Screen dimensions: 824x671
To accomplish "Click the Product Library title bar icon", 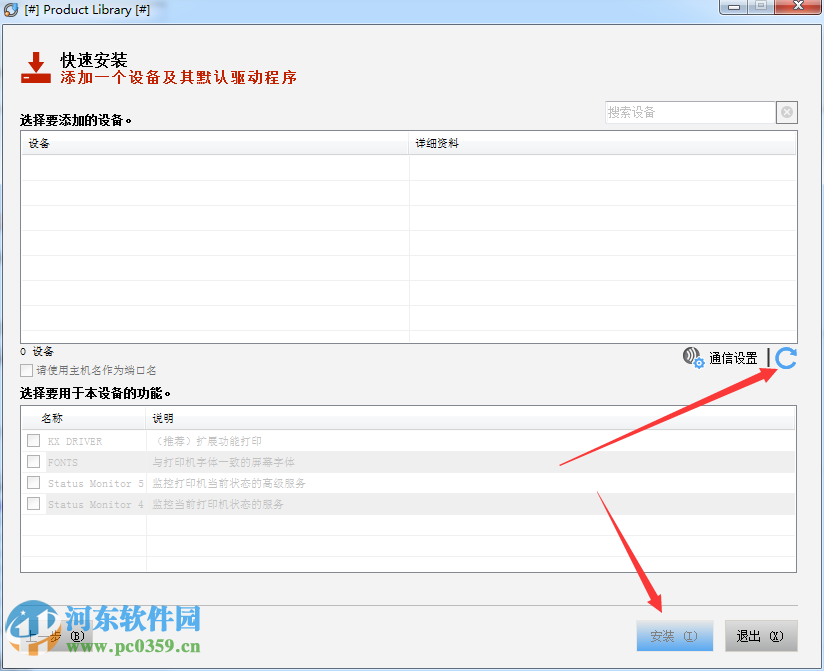I will click(10, 9).
